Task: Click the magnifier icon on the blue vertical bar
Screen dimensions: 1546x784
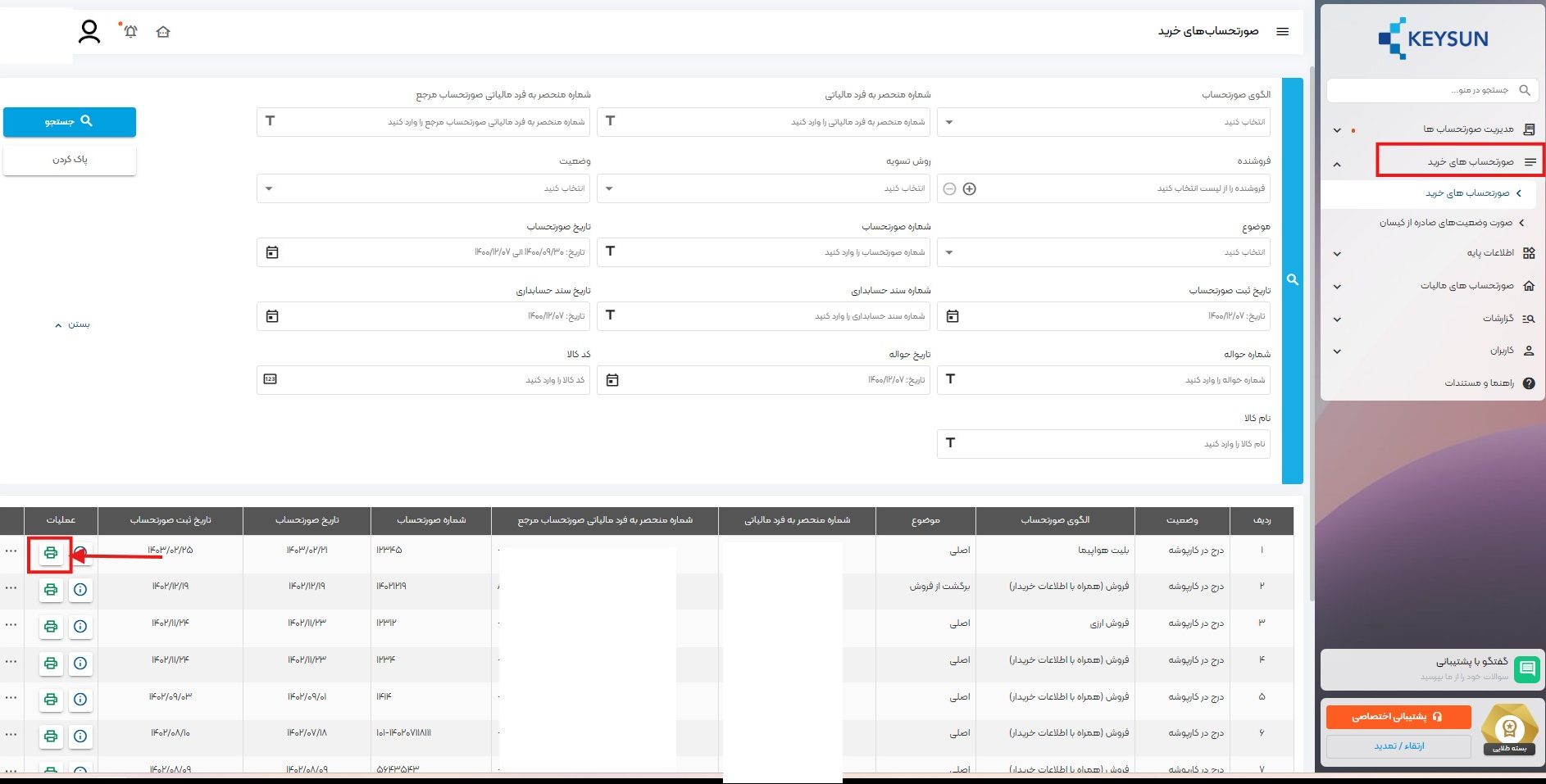Action: pos(1293,280)
